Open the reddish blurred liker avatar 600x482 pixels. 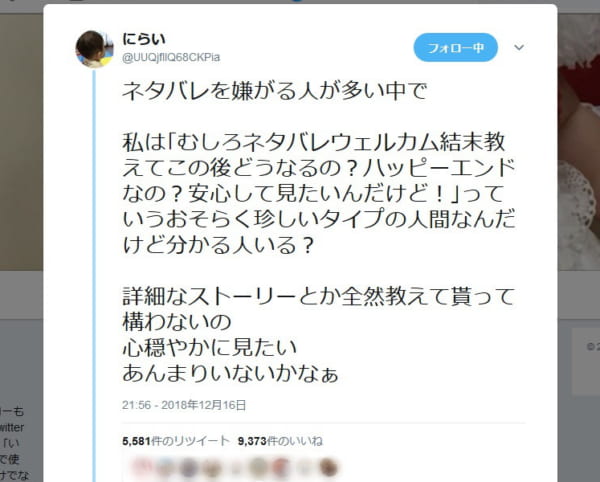(281, 467)
